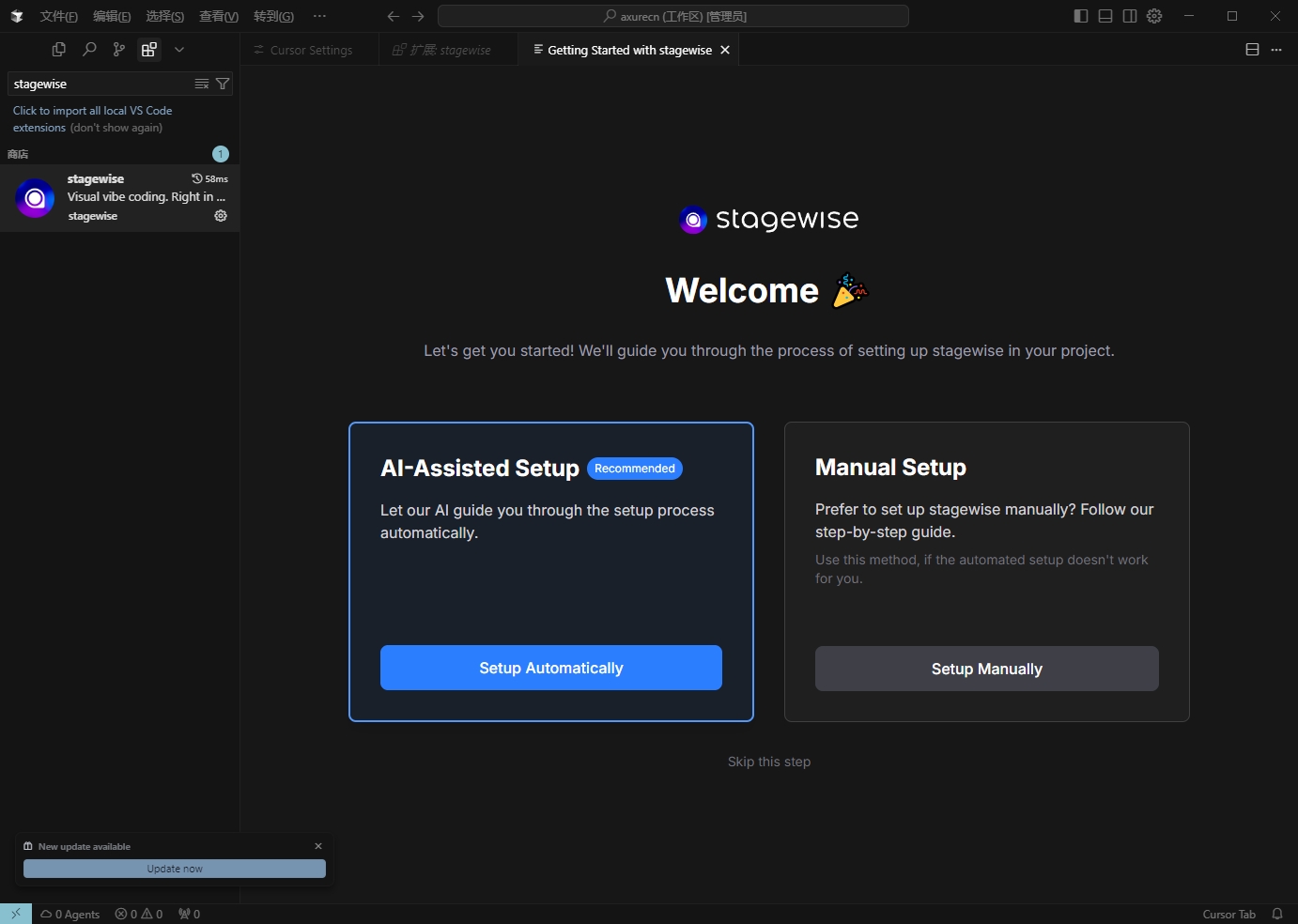Click the axurecn command center search box
1298x924 pixels.
click(673, 16)
